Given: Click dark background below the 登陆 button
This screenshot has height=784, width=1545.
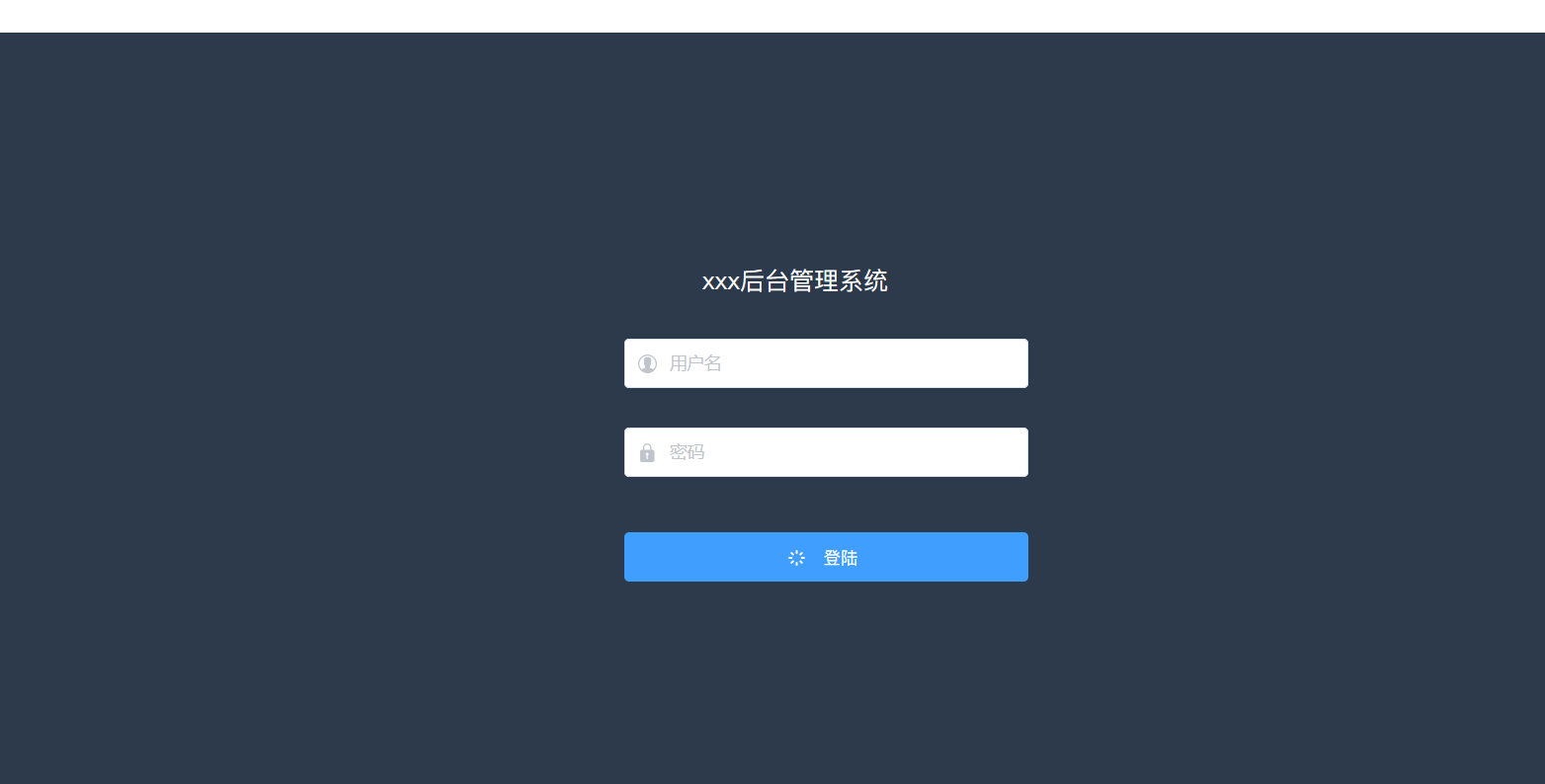Looking at the screenshot, I should point(826,681).
